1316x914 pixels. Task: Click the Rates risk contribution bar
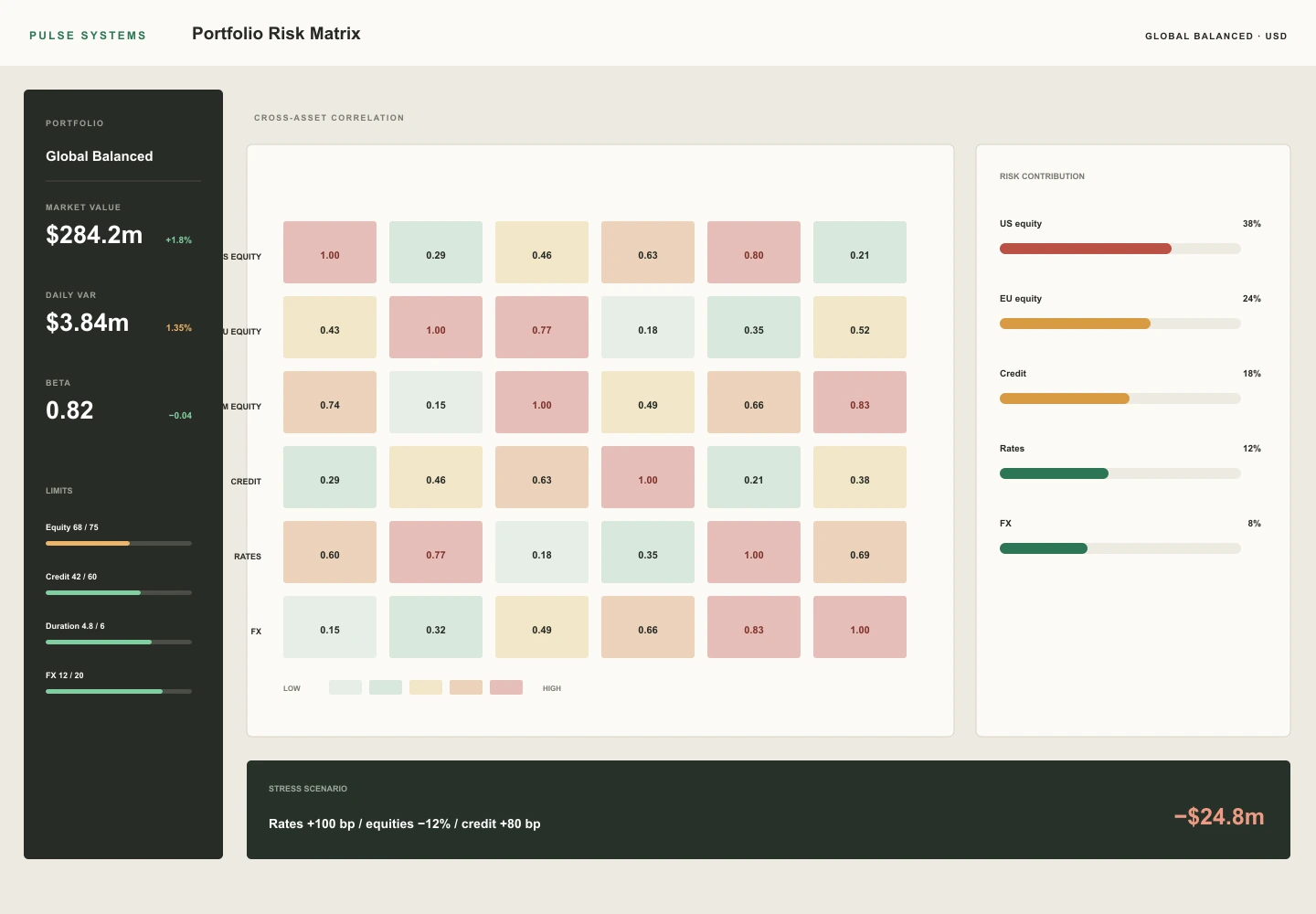point(1120,473)
